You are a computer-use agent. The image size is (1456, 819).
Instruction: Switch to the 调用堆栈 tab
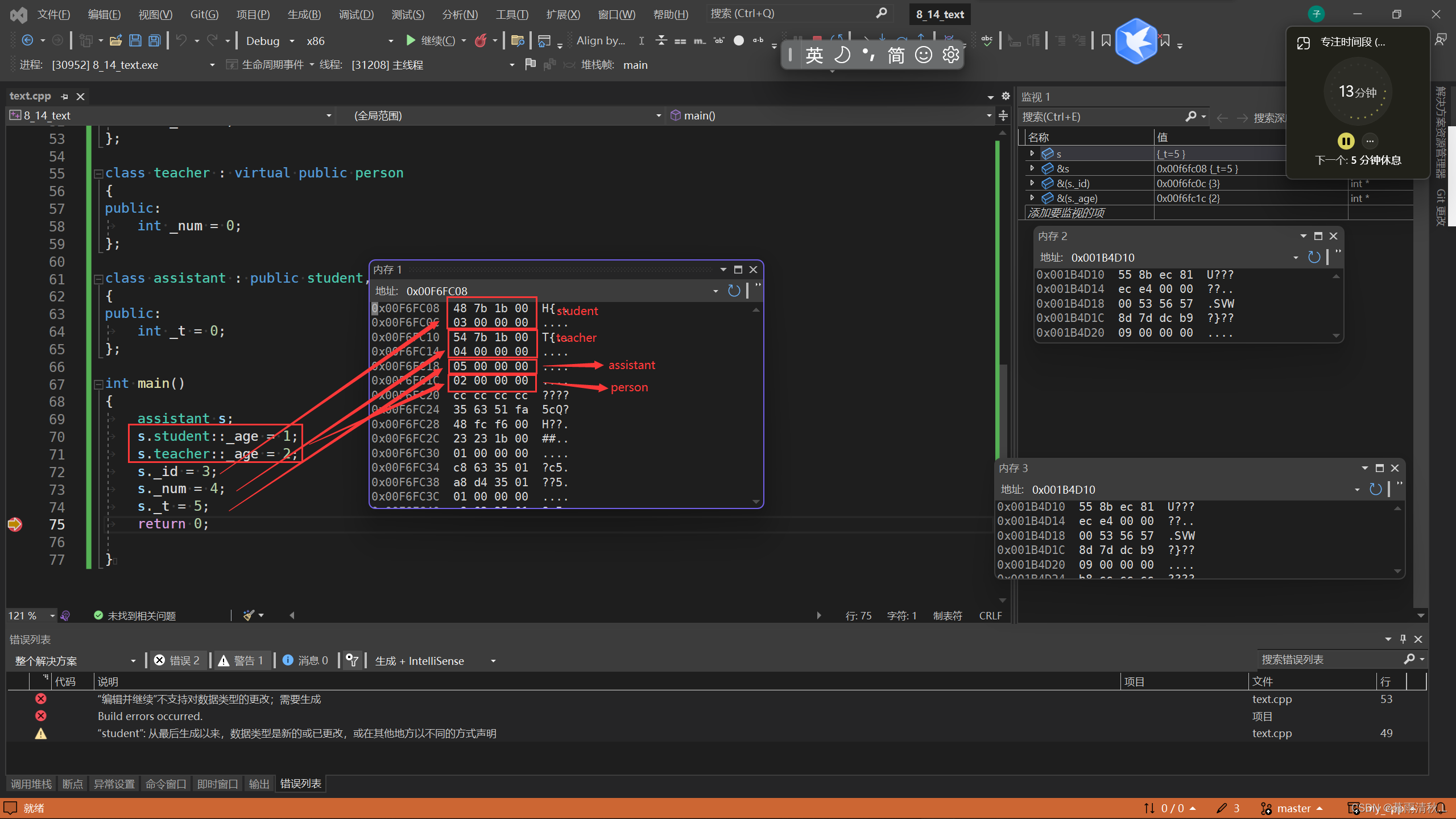(31, 784)
